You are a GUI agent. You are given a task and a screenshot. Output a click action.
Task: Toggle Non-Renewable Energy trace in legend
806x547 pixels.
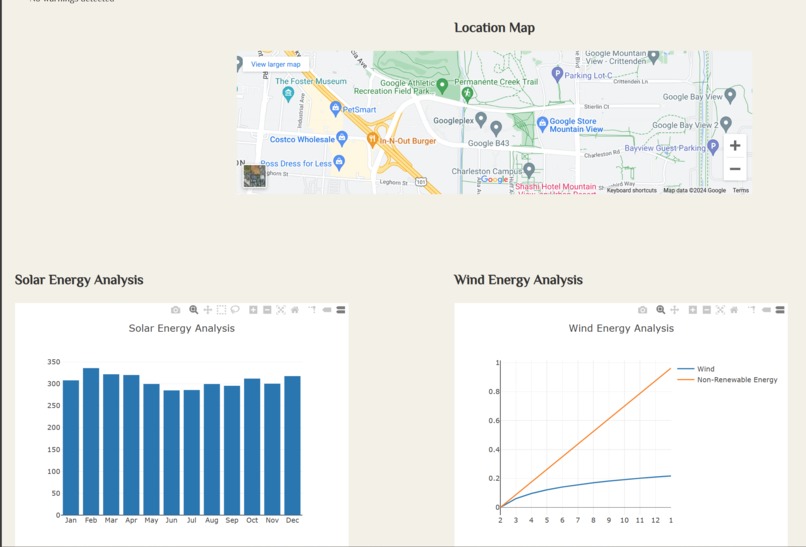point(727,379)
